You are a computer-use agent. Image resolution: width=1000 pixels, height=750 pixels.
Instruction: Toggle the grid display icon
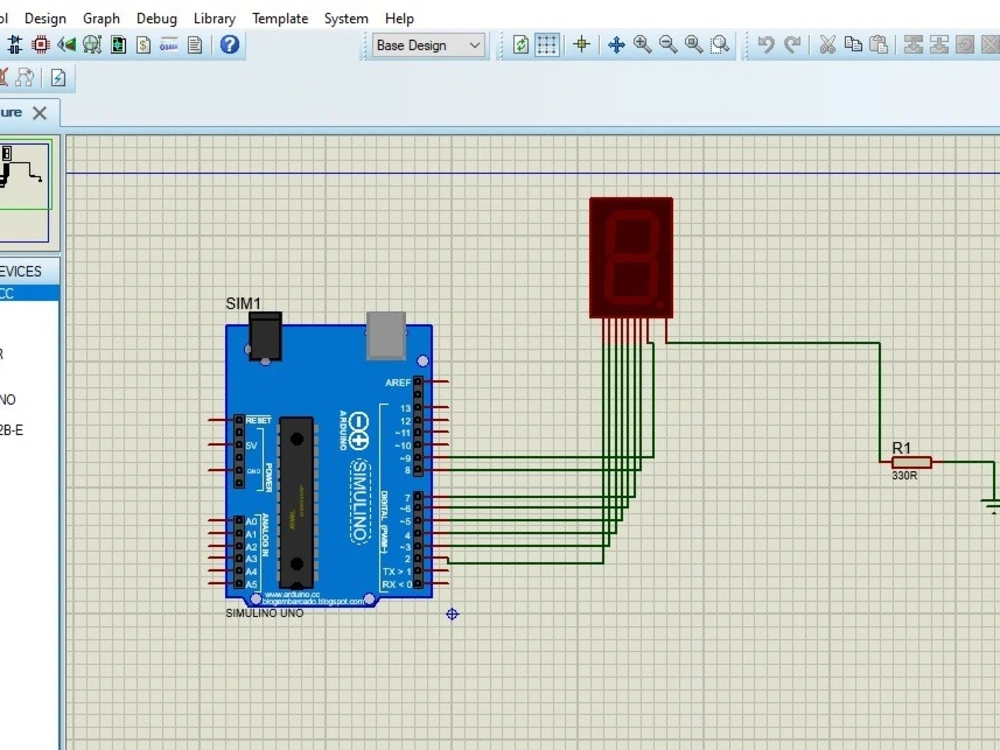click(547, 45)
